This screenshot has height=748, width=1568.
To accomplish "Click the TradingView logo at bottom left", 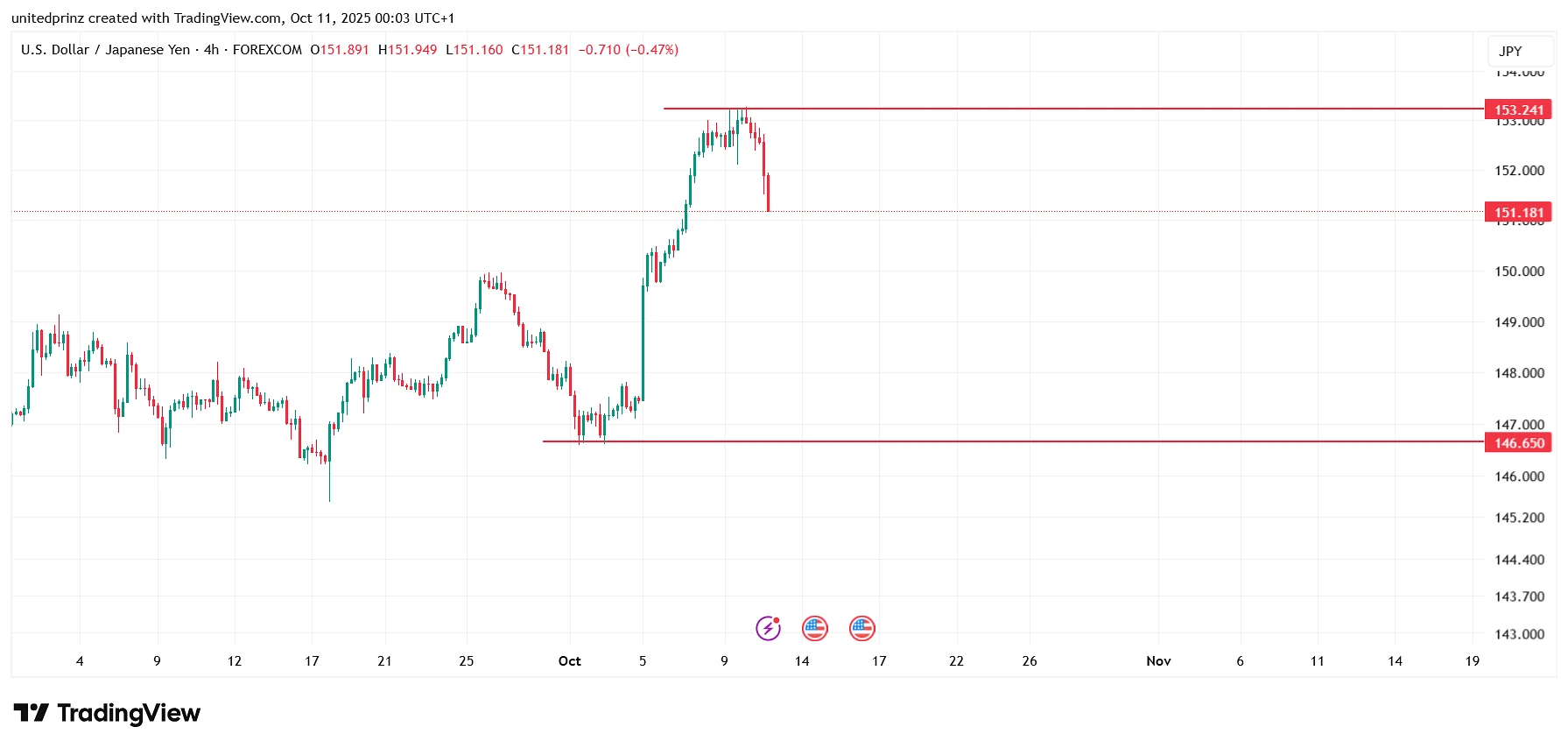I will point(107,713).
